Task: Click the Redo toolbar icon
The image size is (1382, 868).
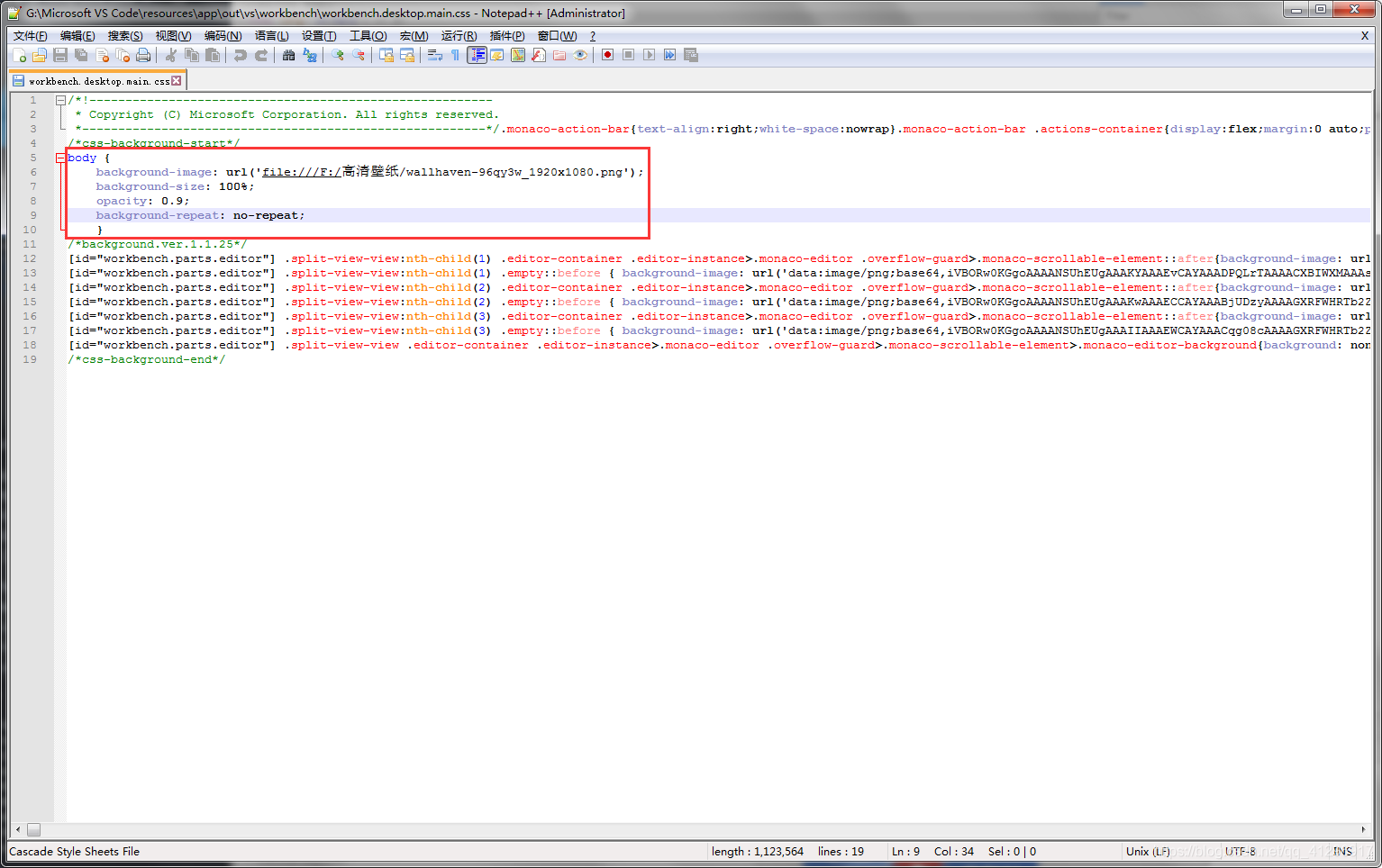Action: (262, 55)
